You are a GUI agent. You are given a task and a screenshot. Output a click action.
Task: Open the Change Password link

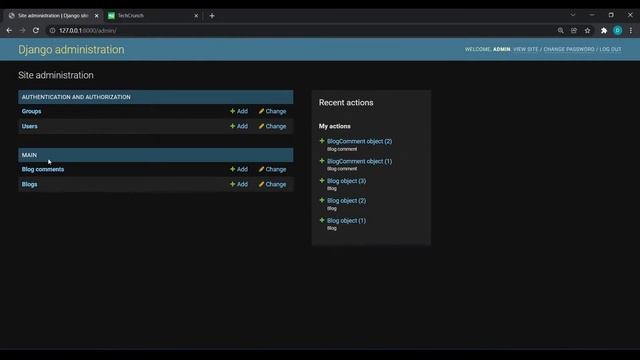point(569,49)
